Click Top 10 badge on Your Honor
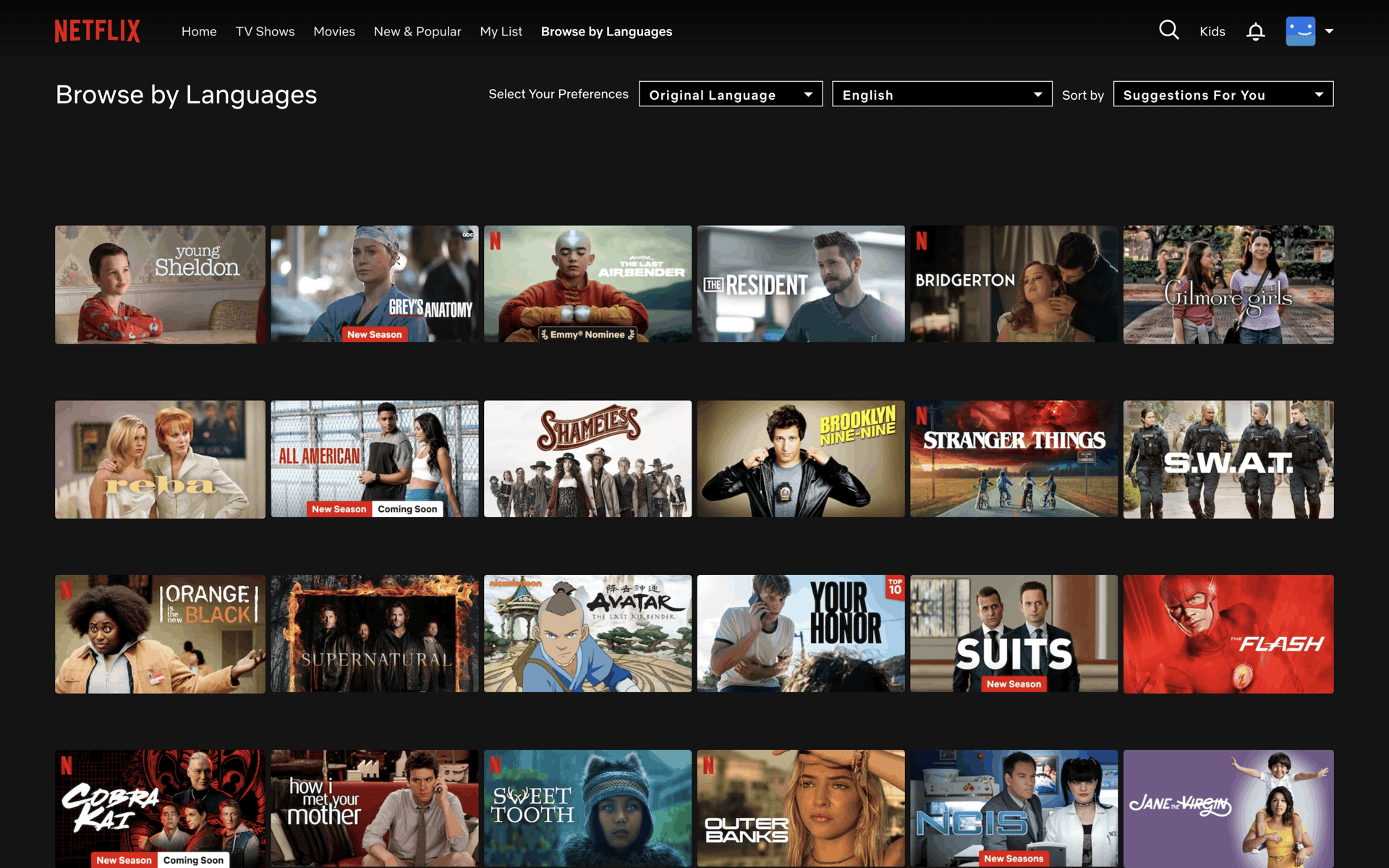Image resolution: width=1389 pixels, height=868 pixels. tap(895, 587)
